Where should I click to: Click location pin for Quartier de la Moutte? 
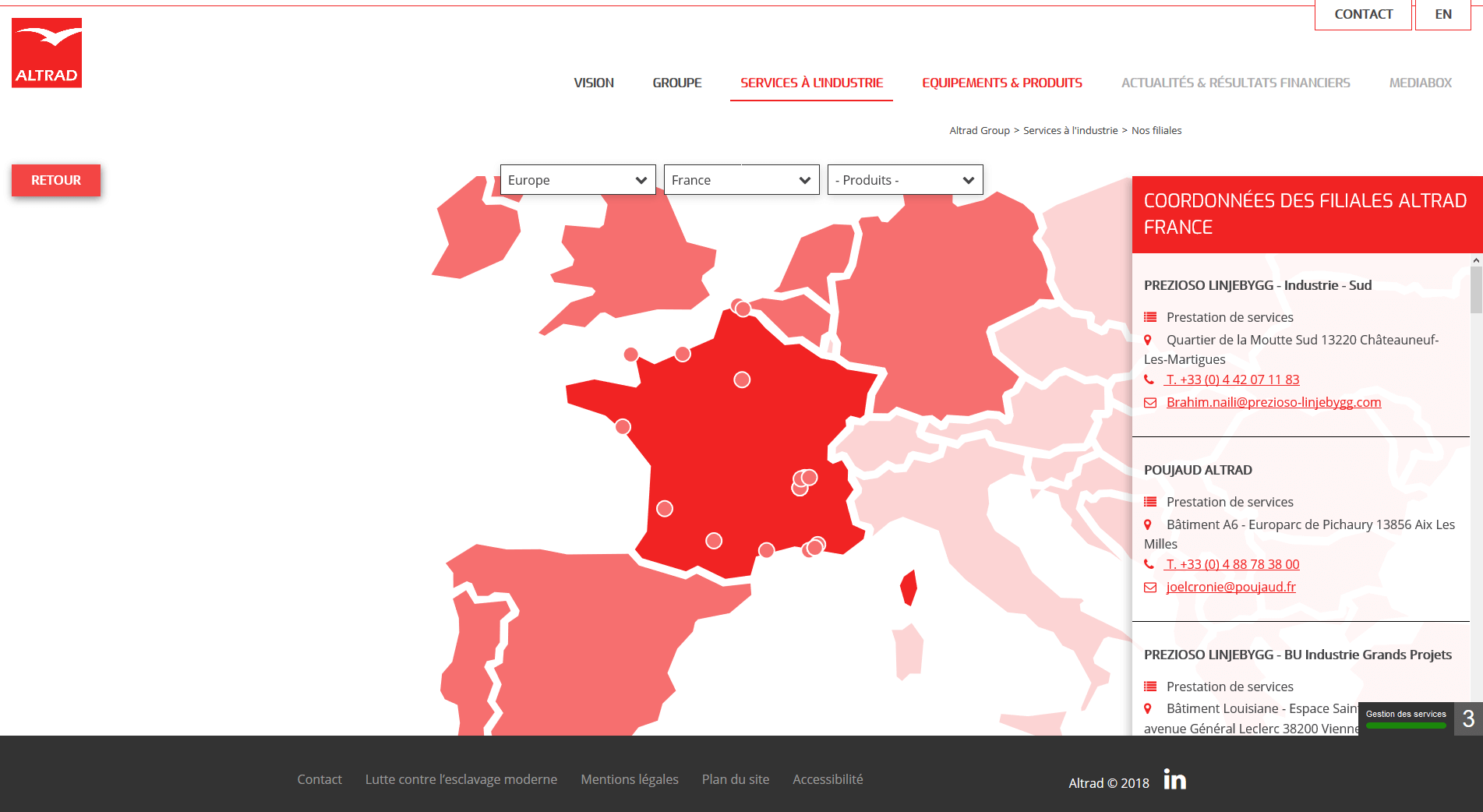coord(1148,340)
